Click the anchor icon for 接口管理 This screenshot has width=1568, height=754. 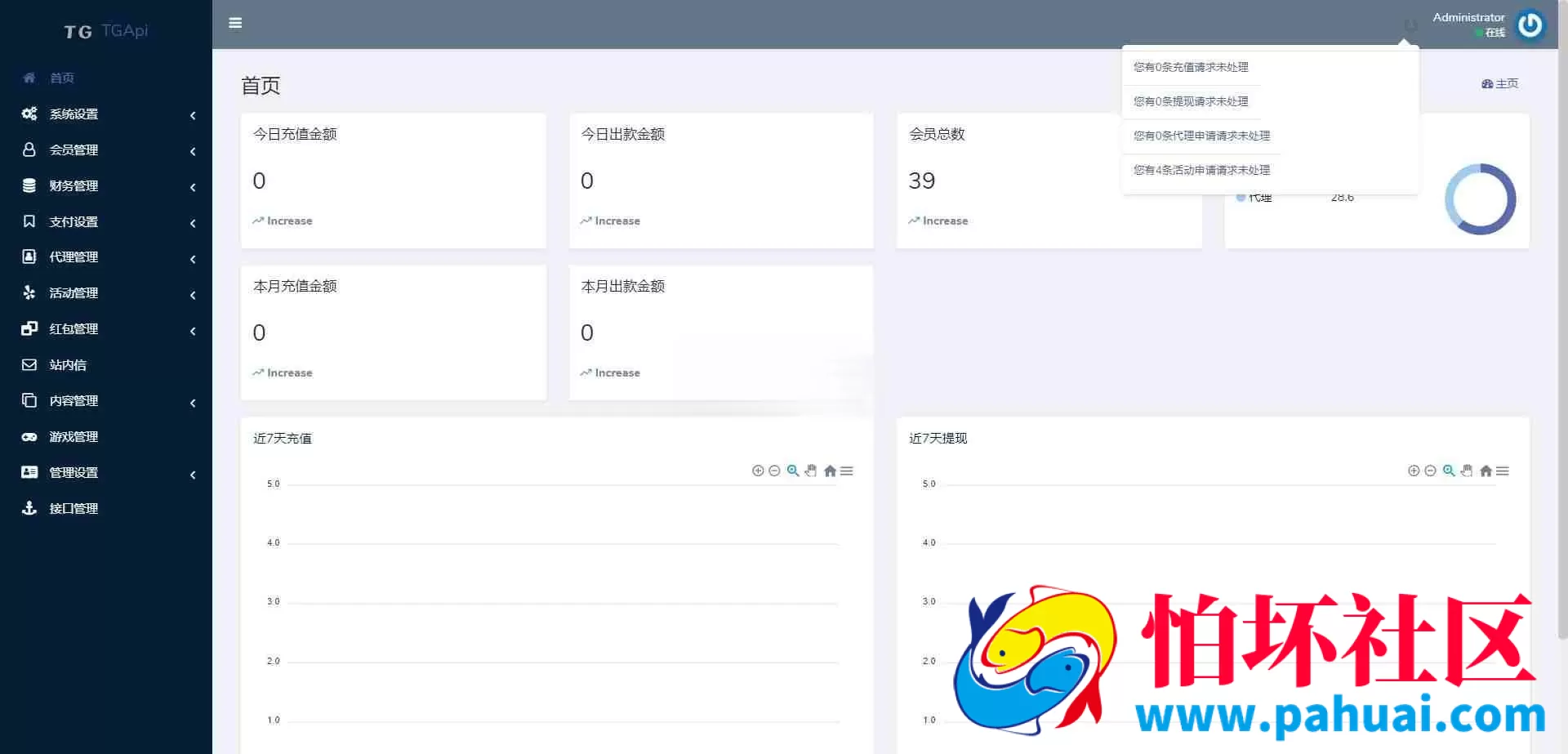[x=29, y=508]
